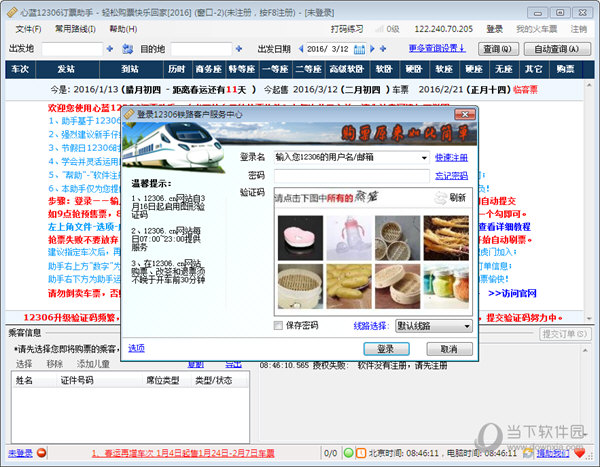Click the red heart donate icon
600x467 pixels.
[580, 453]
